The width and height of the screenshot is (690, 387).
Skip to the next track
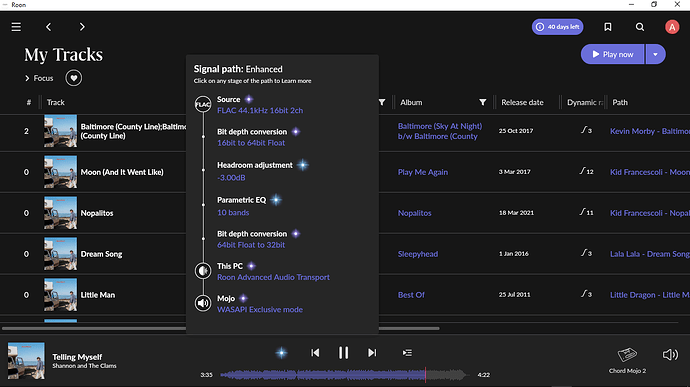(372, 353)
